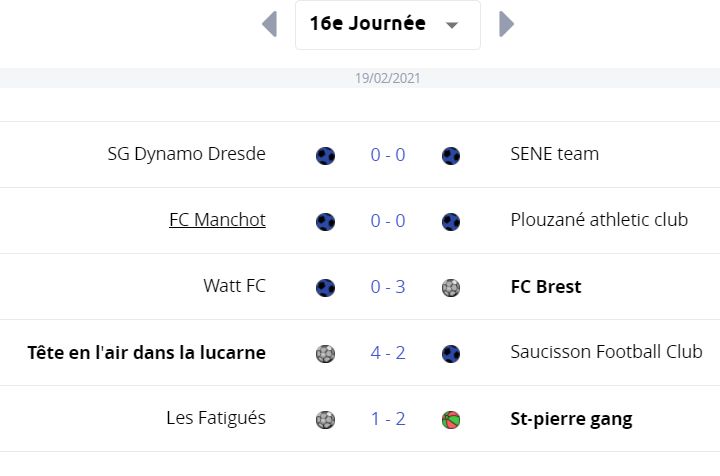720x476 pixels.
Task: Open the 16e Journée dropdown
Action: tap(388, 25)
